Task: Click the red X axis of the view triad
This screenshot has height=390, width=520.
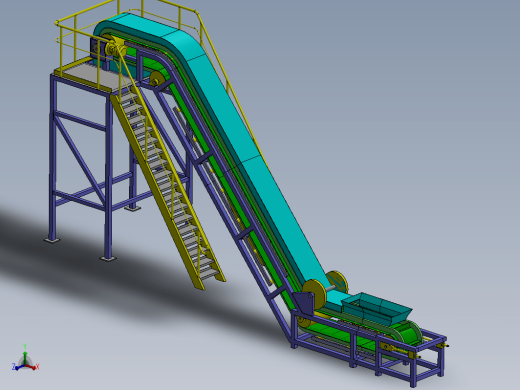Action: tap(32, 367)
